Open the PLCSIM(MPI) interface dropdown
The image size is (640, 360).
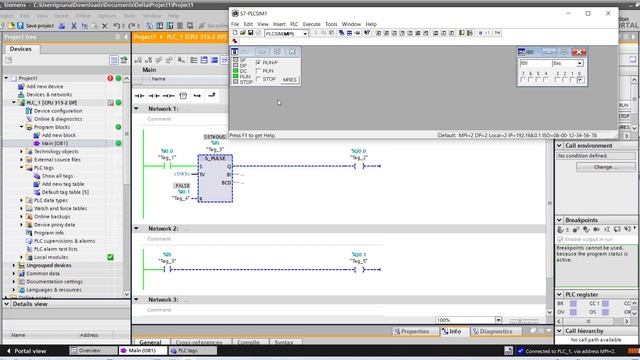click(304, 33)
